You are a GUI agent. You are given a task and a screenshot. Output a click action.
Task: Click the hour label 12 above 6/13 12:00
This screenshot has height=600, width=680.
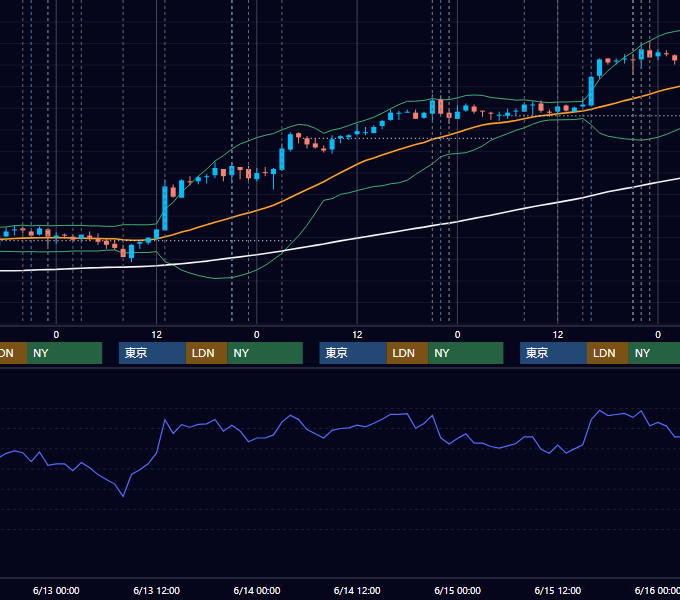pos(157,335)
